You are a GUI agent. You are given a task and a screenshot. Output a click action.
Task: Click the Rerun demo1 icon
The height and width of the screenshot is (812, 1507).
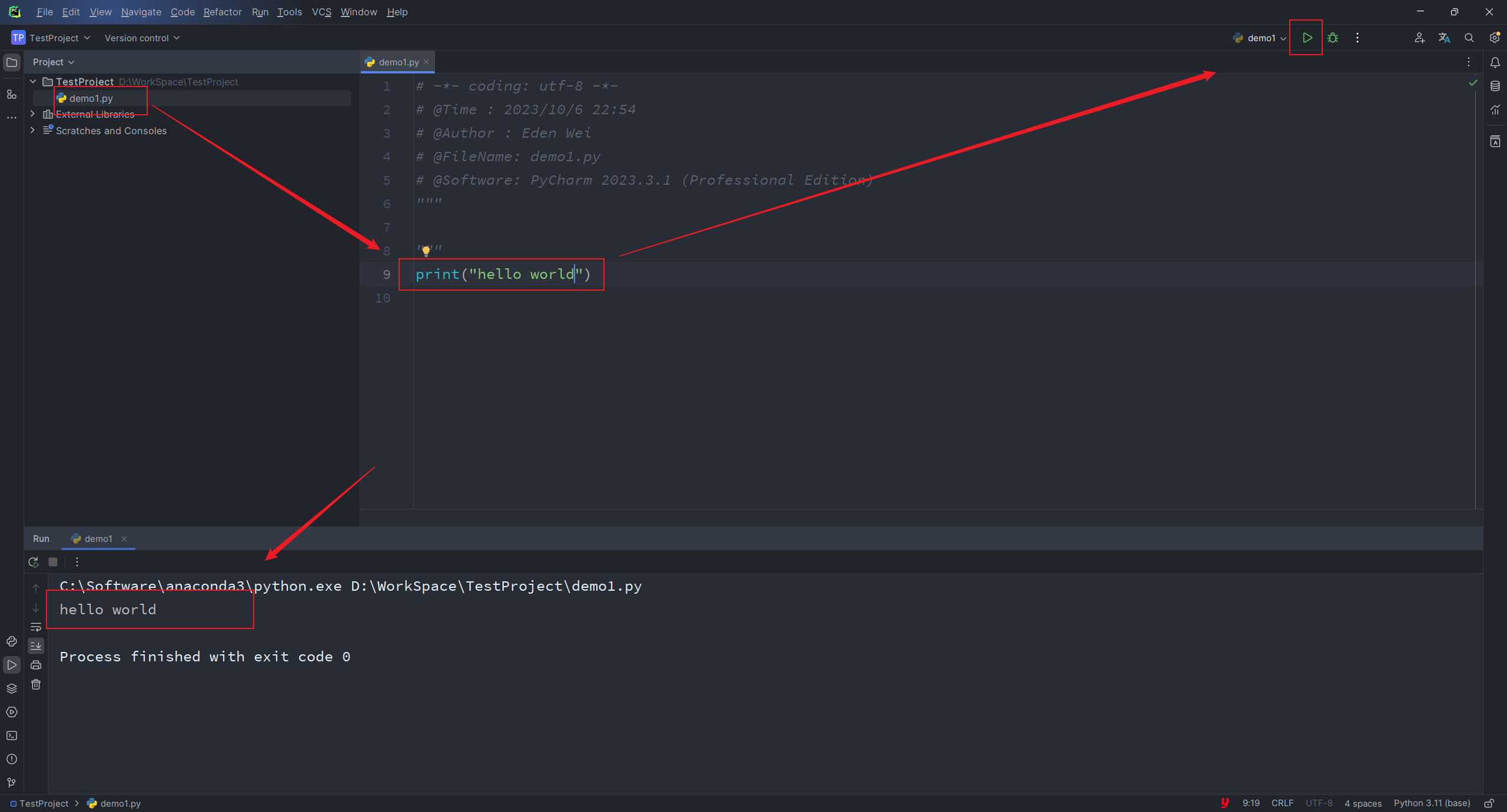(x=34, y=562)
